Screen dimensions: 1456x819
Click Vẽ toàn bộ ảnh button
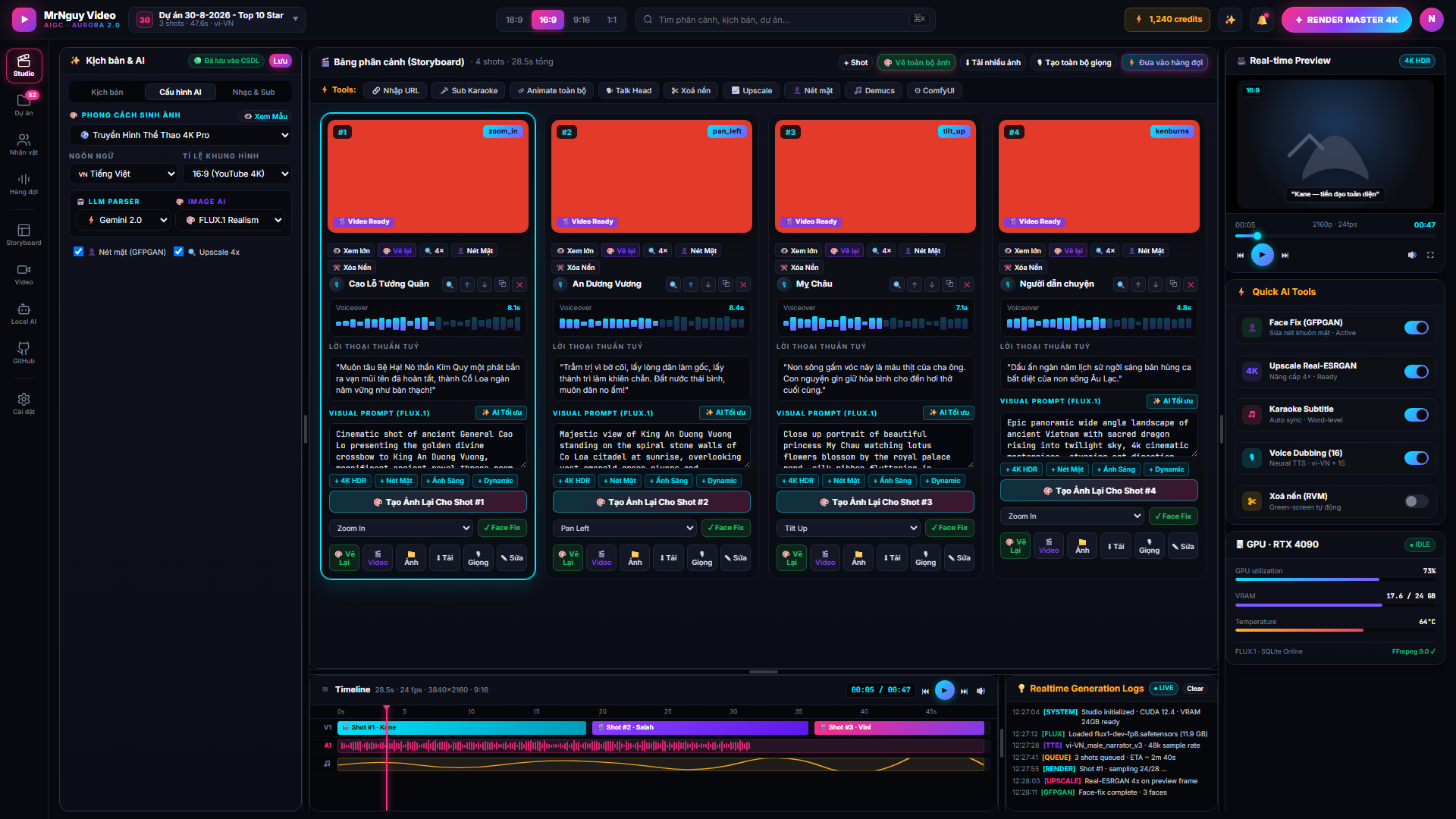click(917, 63)
